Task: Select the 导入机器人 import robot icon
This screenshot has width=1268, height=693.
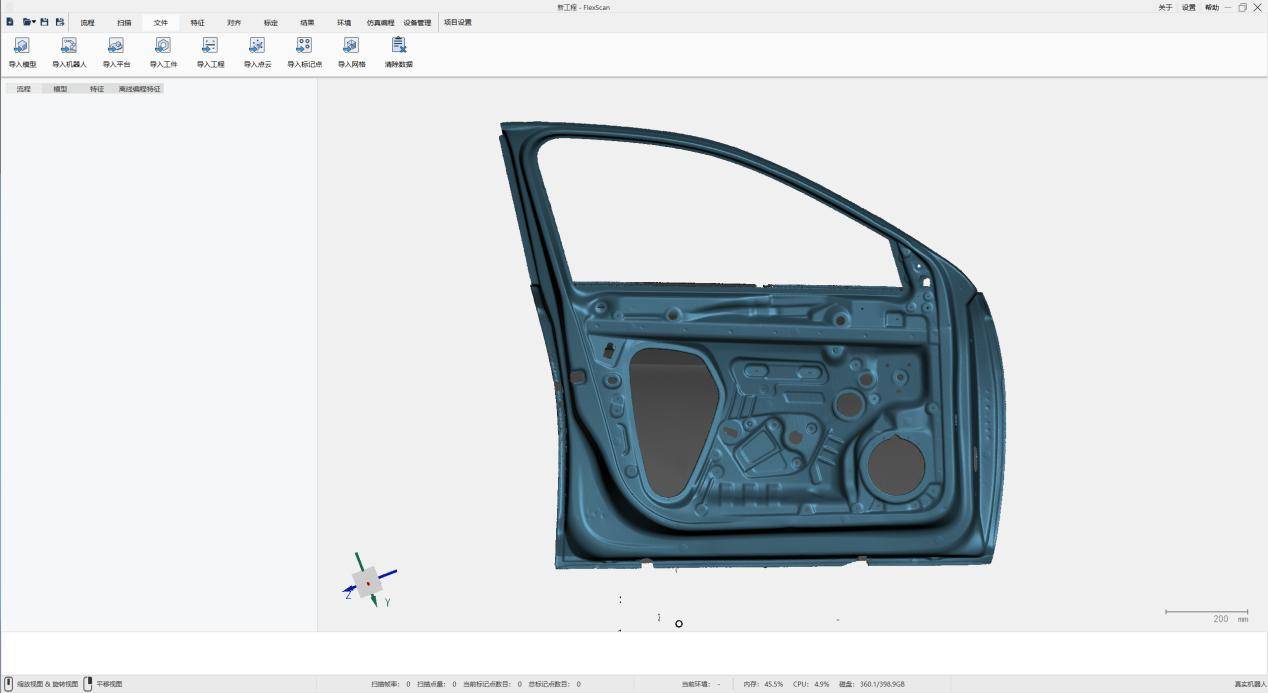Action: click(x=68, y=50)
